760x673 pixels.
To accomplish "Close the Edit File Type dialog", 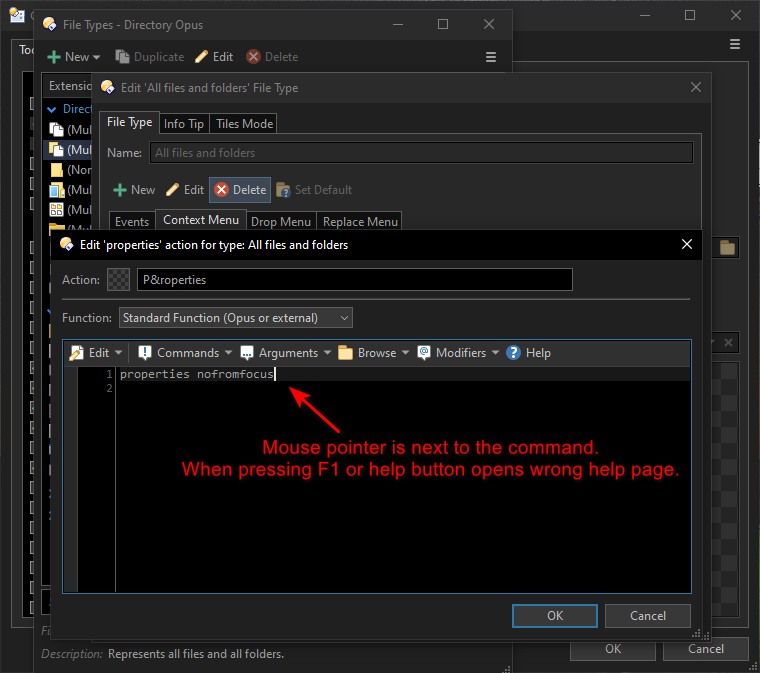I will coord(696,87).
